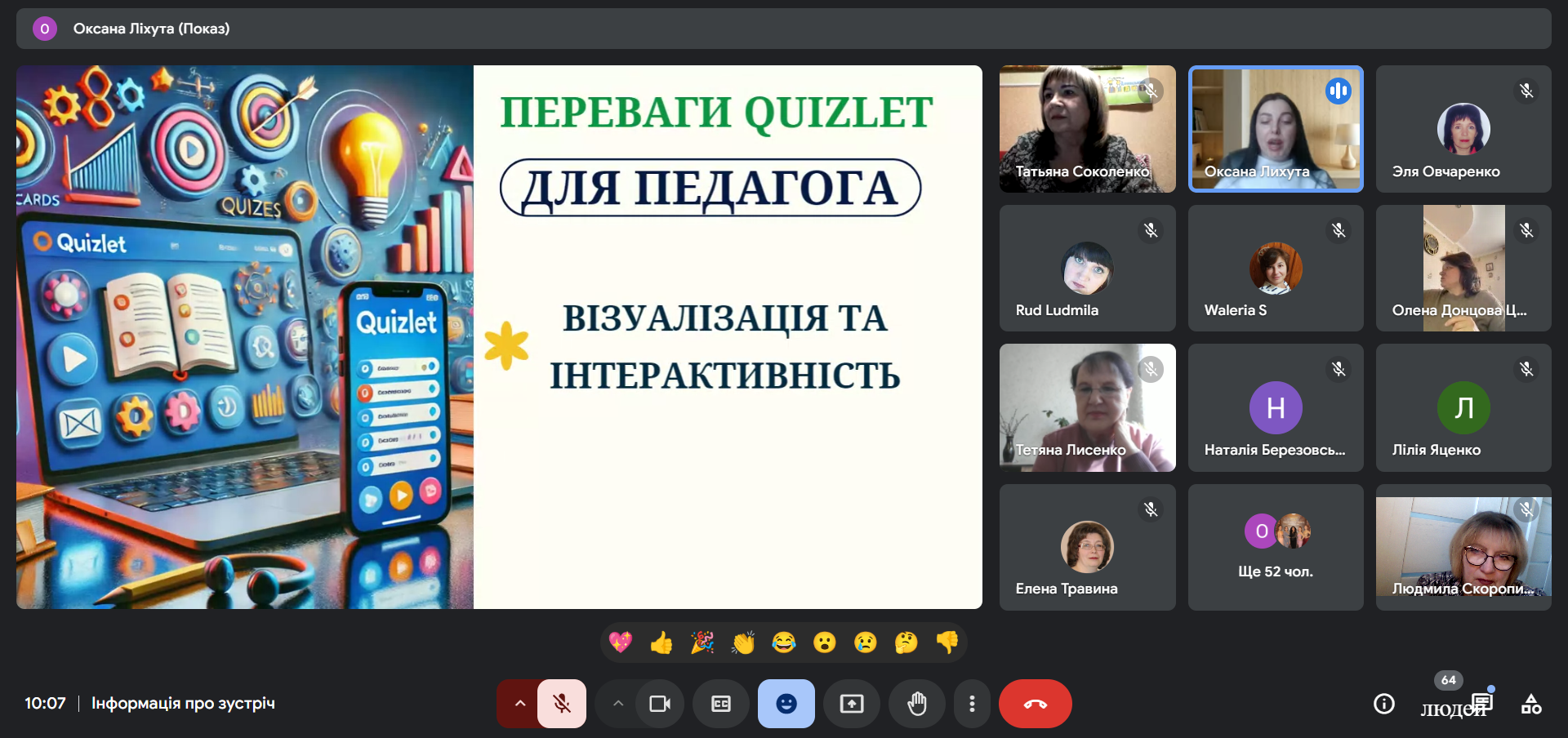Send surprised face reaction

click(x=825, y=642)
